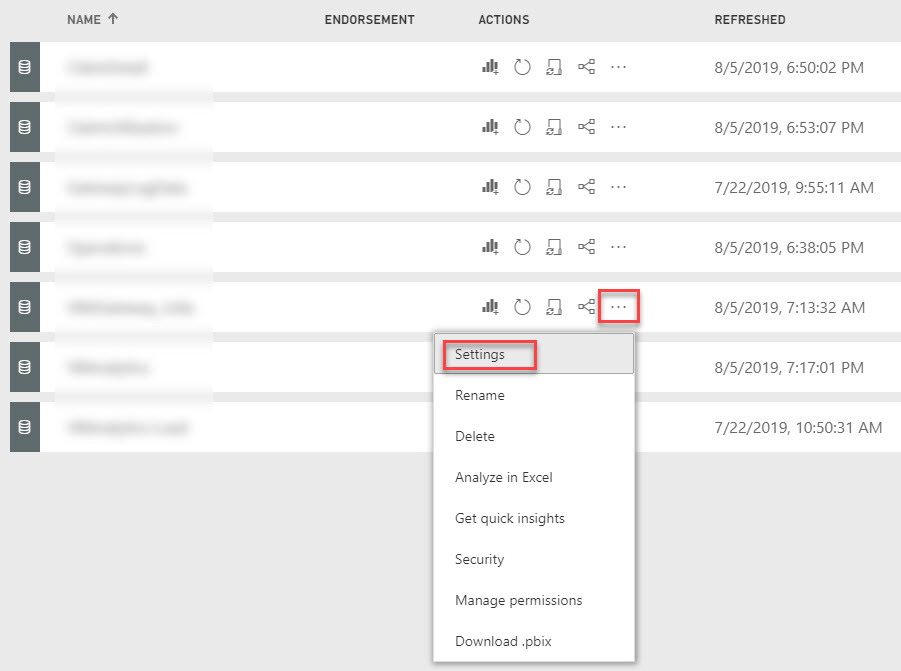Image resolution: width=901 pixels, height=671 pixels.
Task: Click refreshed time 8/5/2019, 6:50:02 PM
Action: [x=789, y=68]
